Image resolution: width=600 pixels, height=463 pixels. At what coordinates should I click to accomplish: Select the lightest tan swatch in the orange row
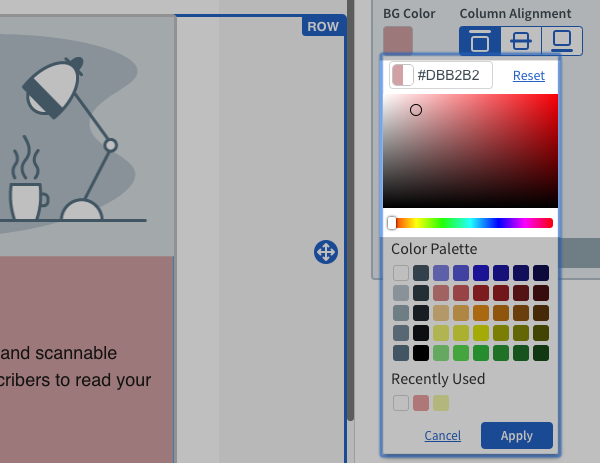(441, 313)
